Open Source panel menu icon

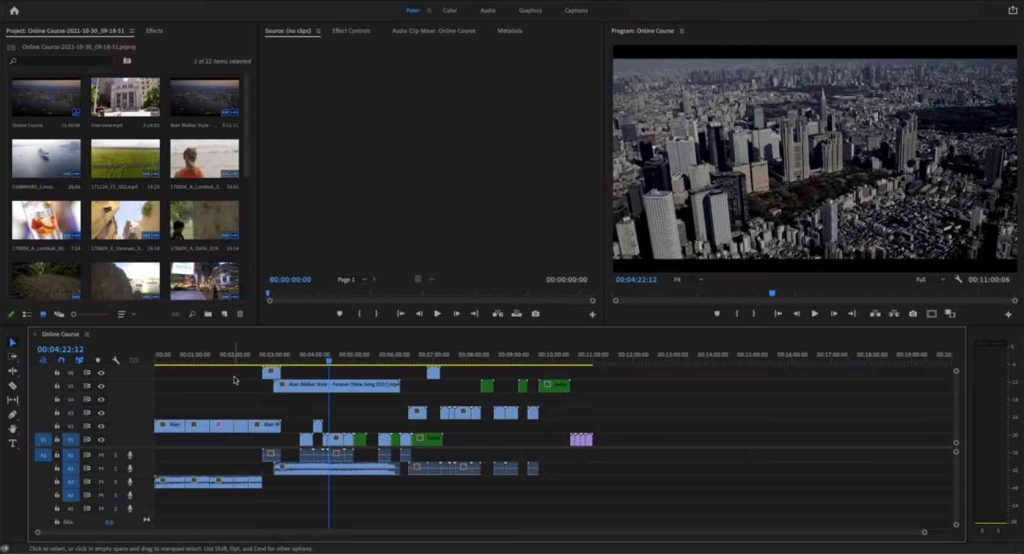click(319, 31)
